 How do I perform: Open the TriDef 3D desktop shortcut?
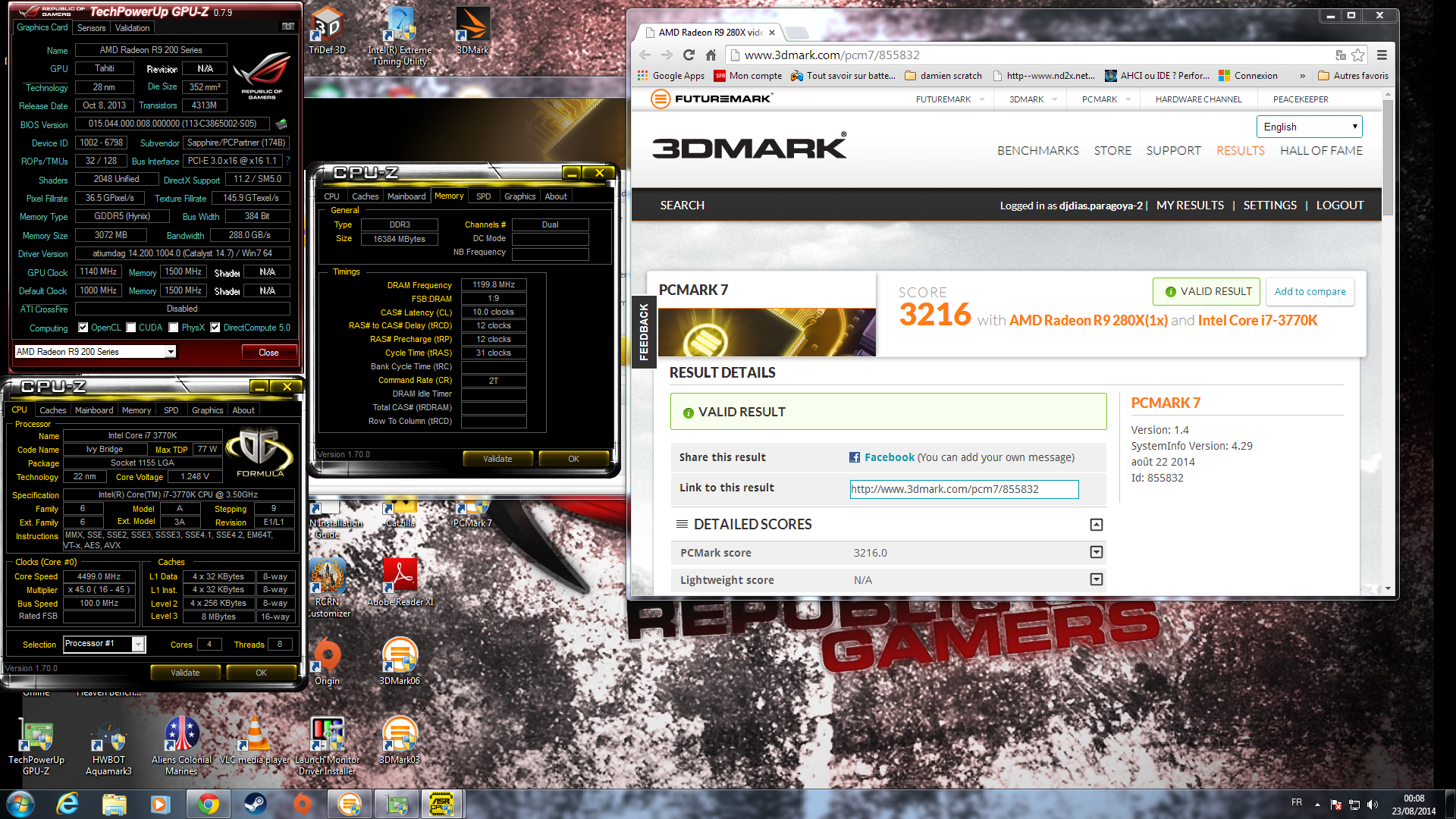click(327, 30)
